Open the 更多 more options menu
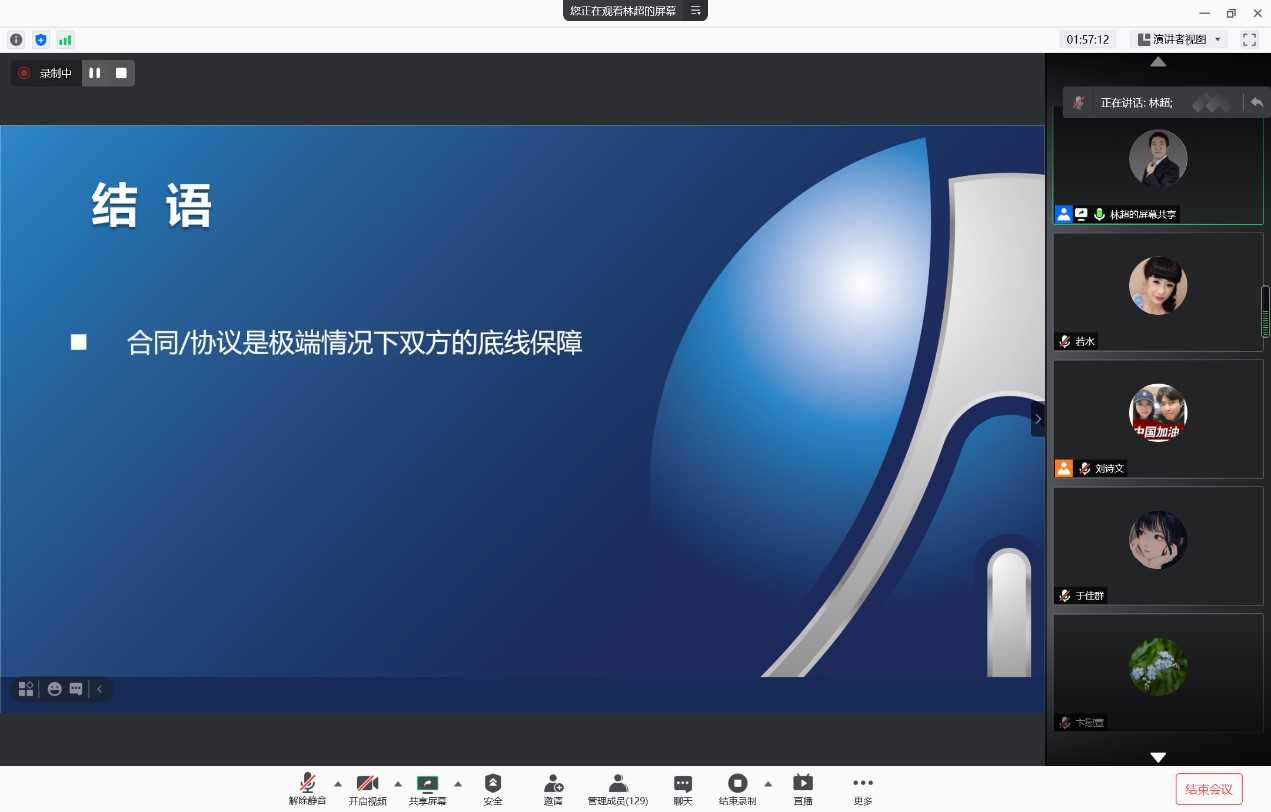1271x812 pixels. coord(863,788)
